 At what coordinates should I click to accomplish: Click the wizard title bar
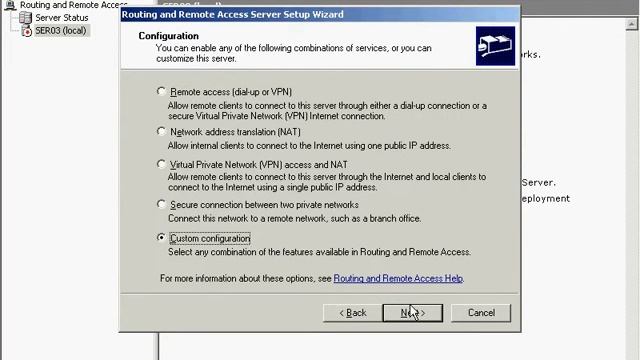coord(320,14)
